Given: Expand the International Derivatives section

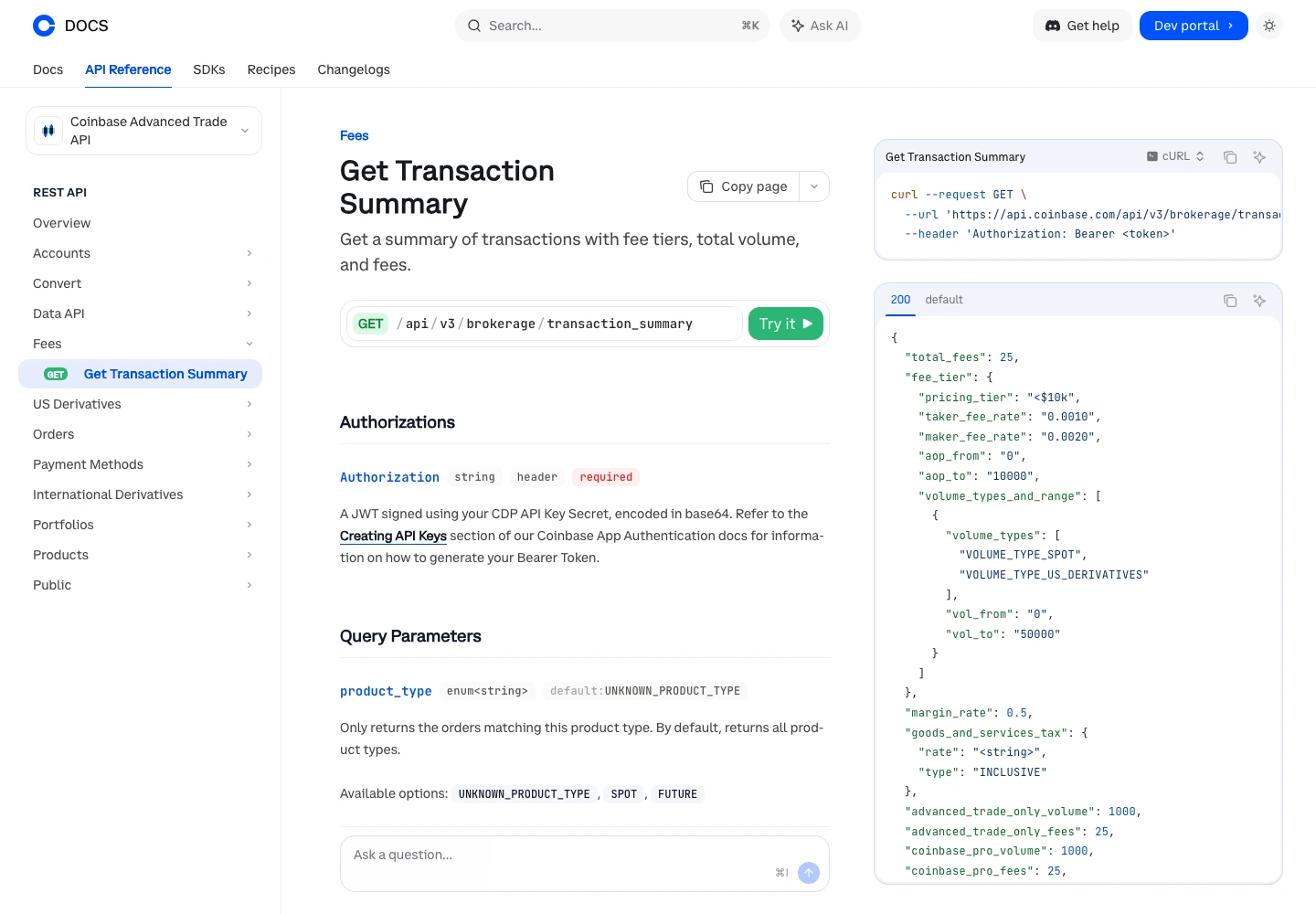Looking at the screenshot, I should coord(143,494).
